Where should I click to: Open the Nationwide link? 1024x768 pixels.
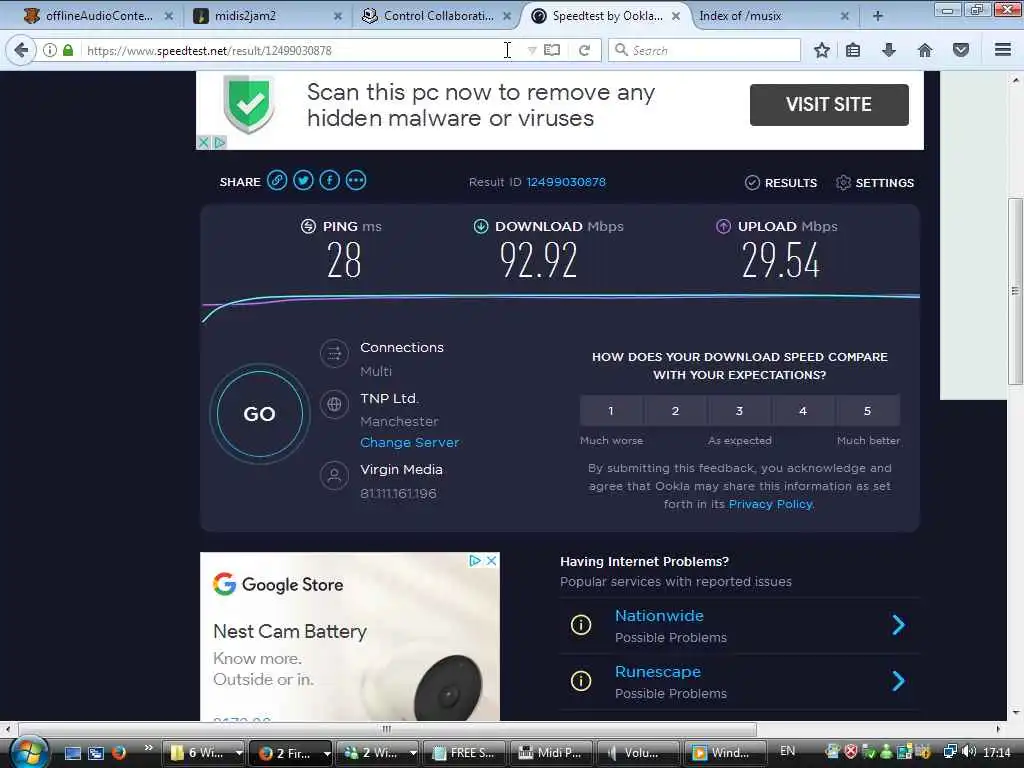click(x=659, y=616)
